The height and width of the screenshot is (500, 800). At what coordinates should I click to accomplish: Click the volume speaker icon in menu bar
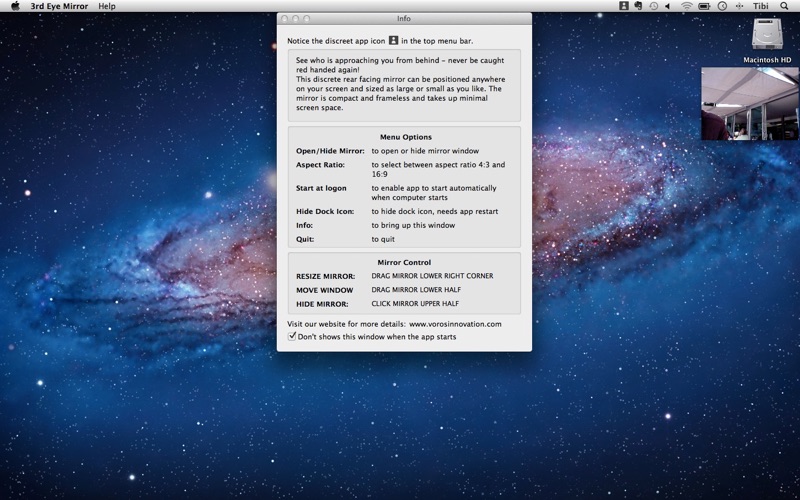coord(667,6)
